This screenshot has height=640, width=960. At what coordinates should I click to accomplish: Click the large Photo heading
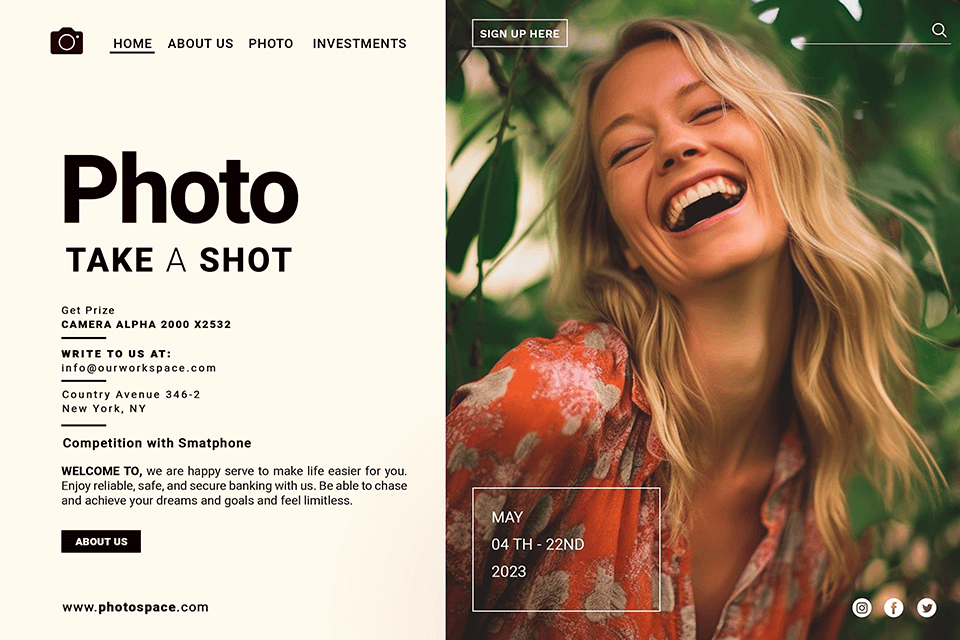pos(181,189)
